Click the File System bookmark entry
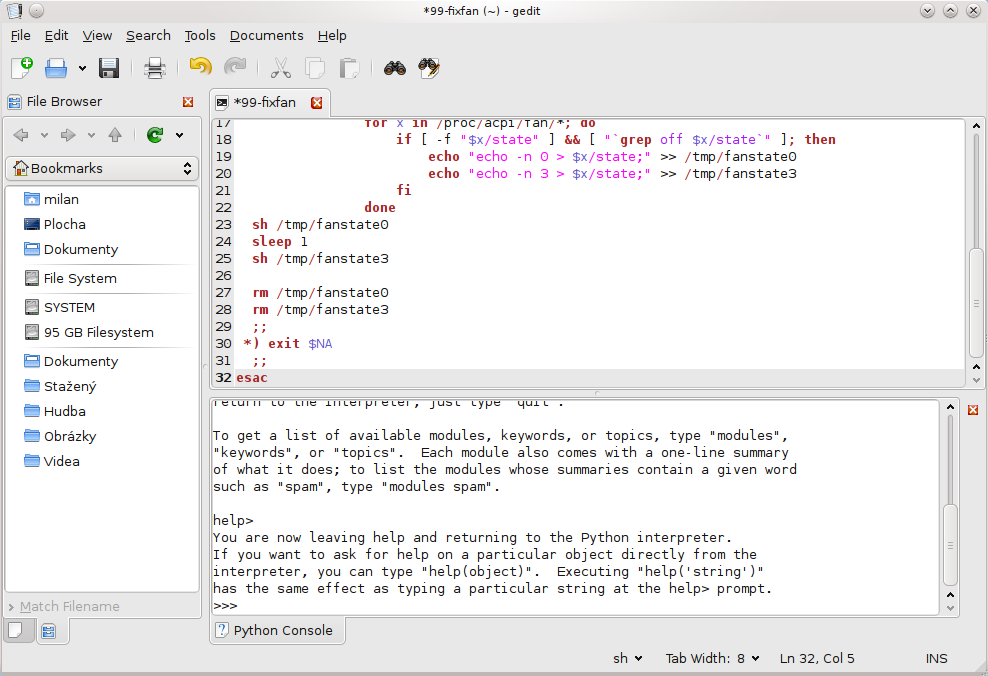The width and height of the screenshot is (988, 676). (x=79, y=278)
